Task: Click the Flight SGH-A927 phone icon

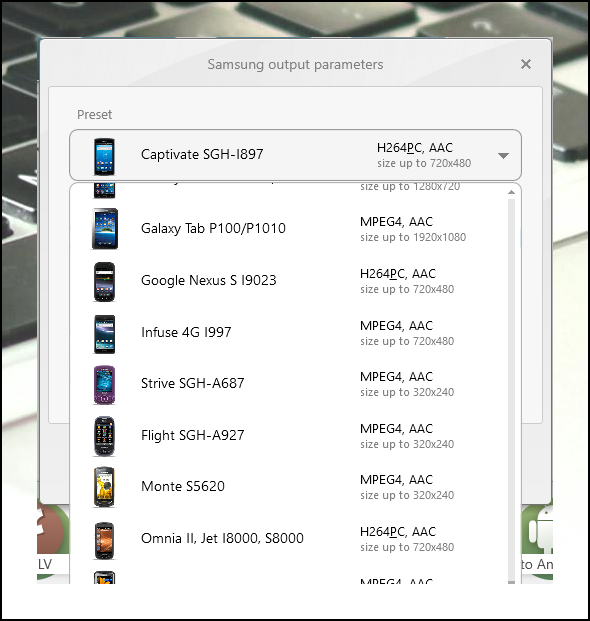Action: (x=105, y=436)
